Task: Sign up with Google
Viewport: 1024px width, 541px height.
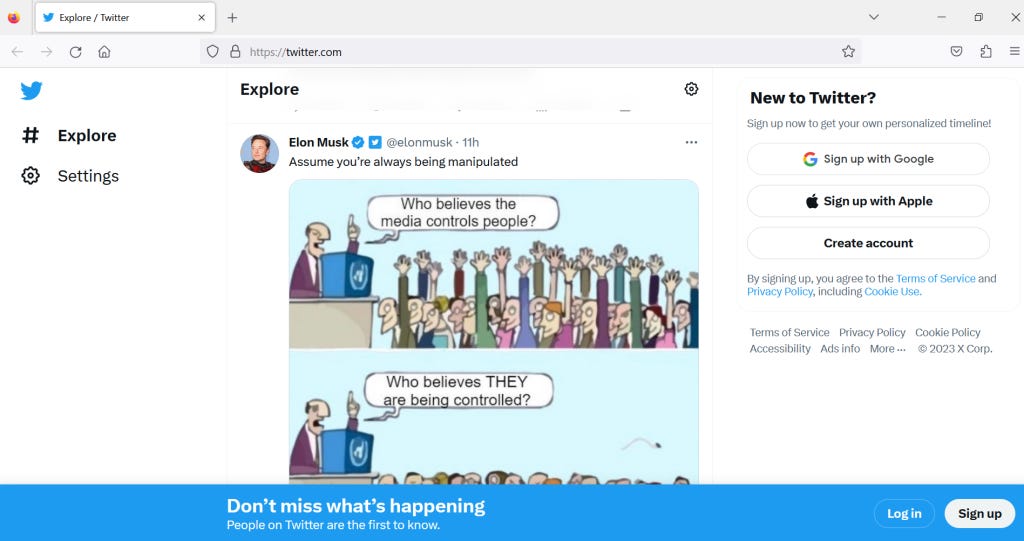Action: 868,159
